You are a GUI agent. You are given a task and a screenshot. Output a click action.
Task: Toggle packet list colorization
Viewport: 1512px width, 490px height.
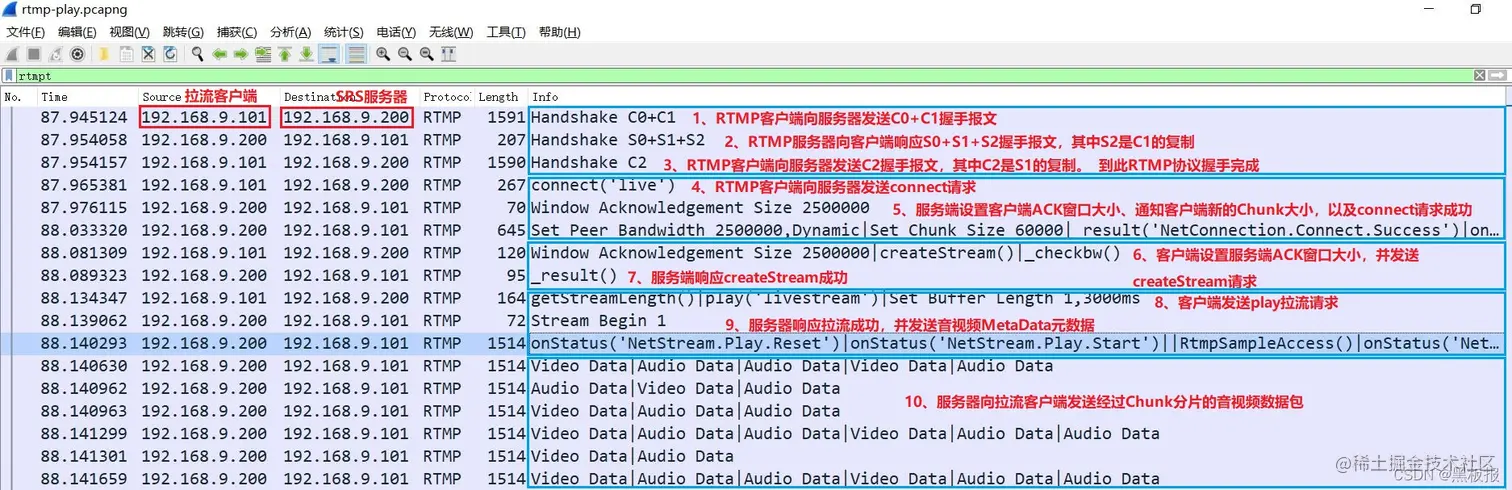click(356, 54)
